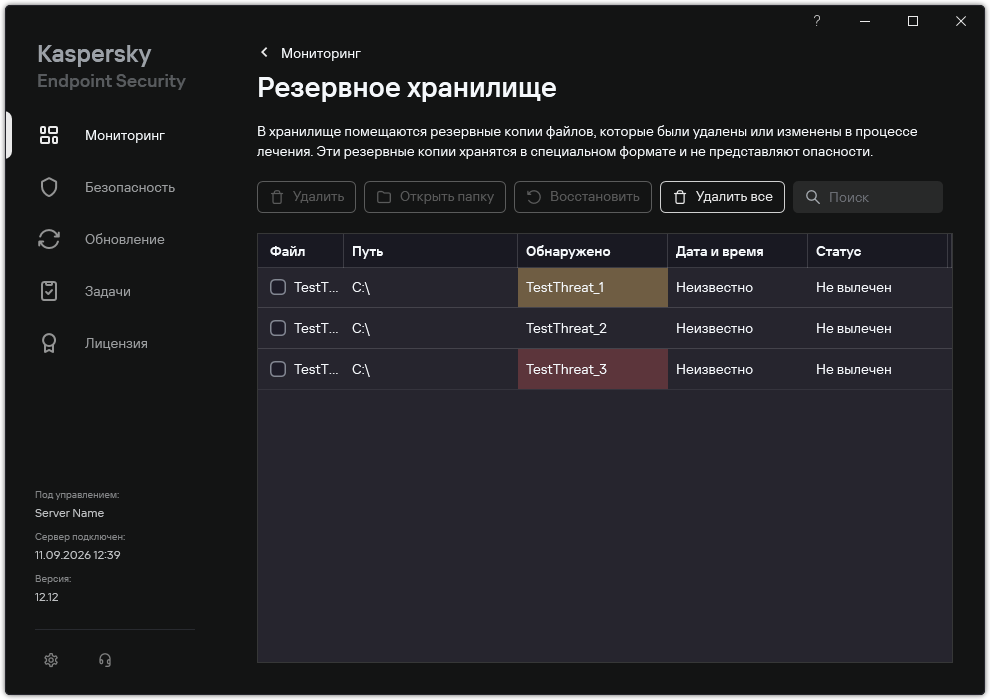Select the red-highlighted TestThreat_3 cell
The height and width of the screenshot is (700, 990).
tap(592, 369)
